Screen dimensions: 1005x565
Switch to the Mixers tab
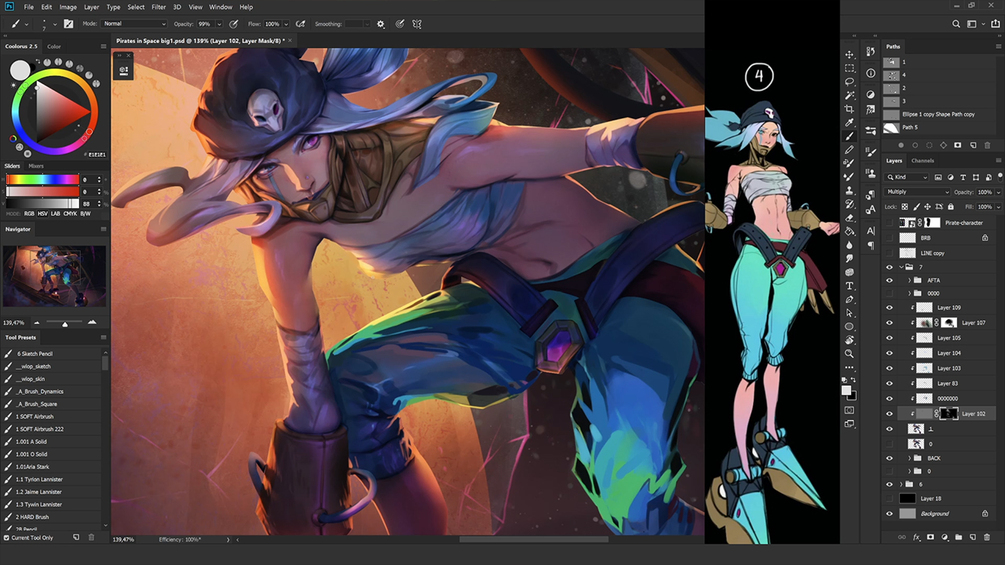[x=36, y=166]
